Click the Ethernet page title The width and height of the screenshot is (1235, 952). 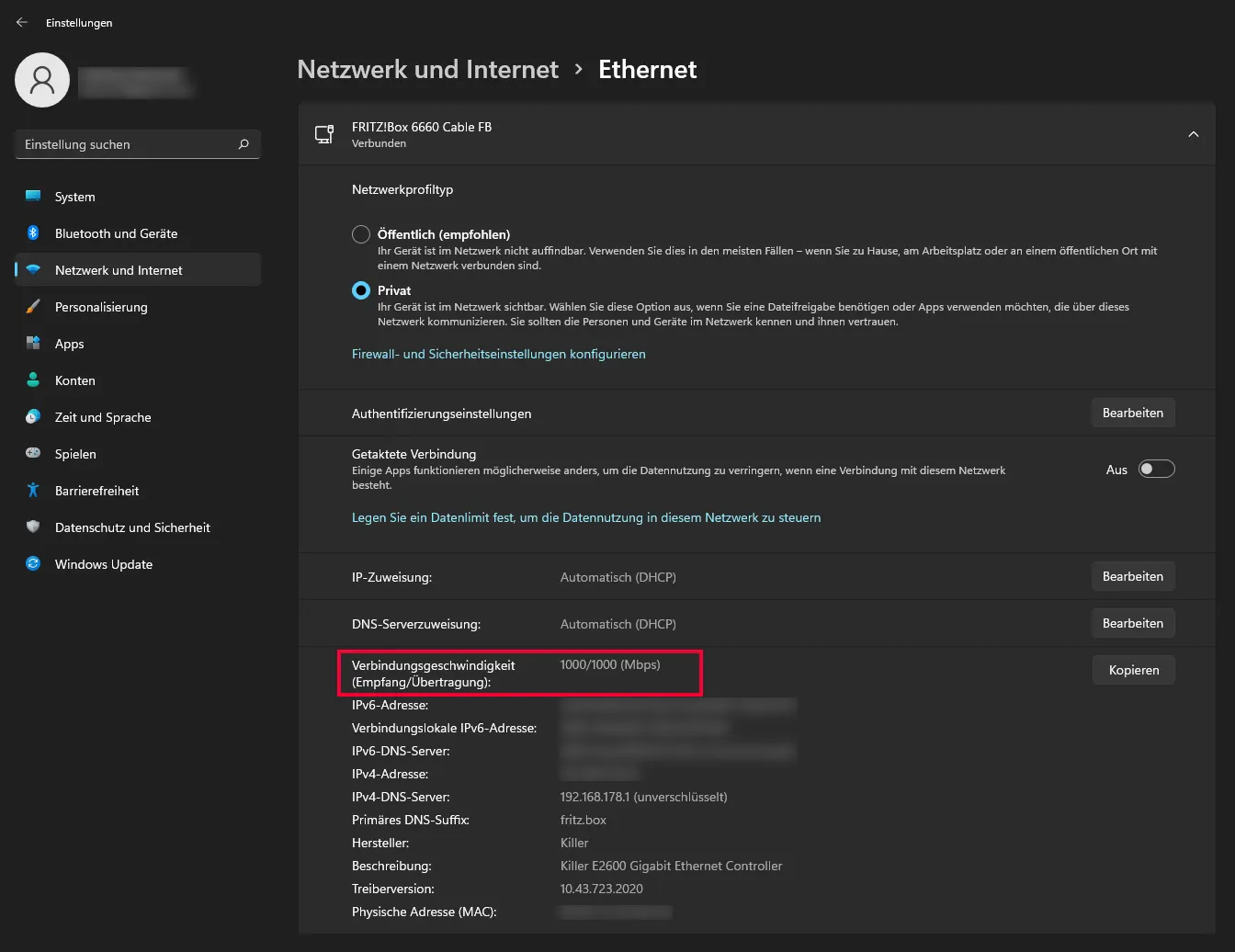point(648,70)
